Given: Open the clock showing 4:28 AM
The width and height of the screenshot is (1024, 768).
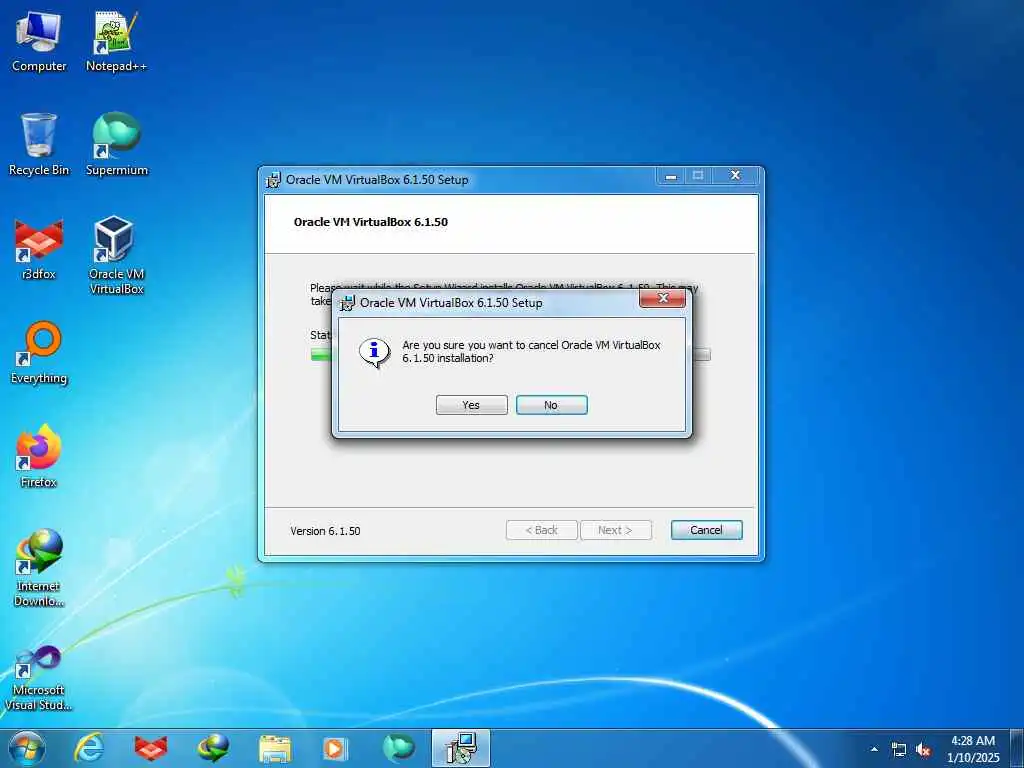Looking at the screenshot, I should [x=973, y=748].
